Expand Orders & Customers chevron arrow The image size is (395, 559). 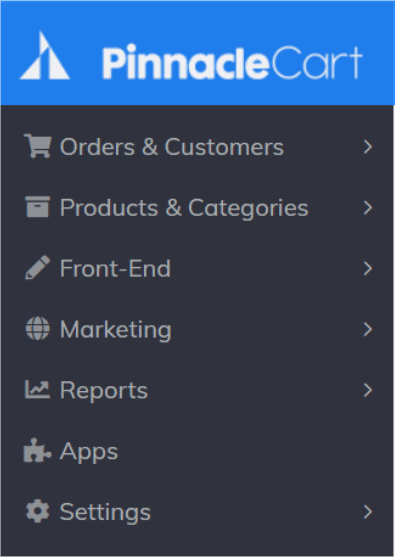368,147
